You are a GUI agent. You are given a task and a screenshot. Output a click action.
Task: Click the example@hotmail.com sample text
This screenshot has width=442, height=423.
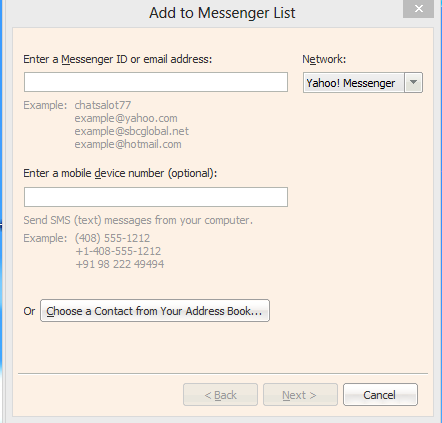[x=128, y=144]
